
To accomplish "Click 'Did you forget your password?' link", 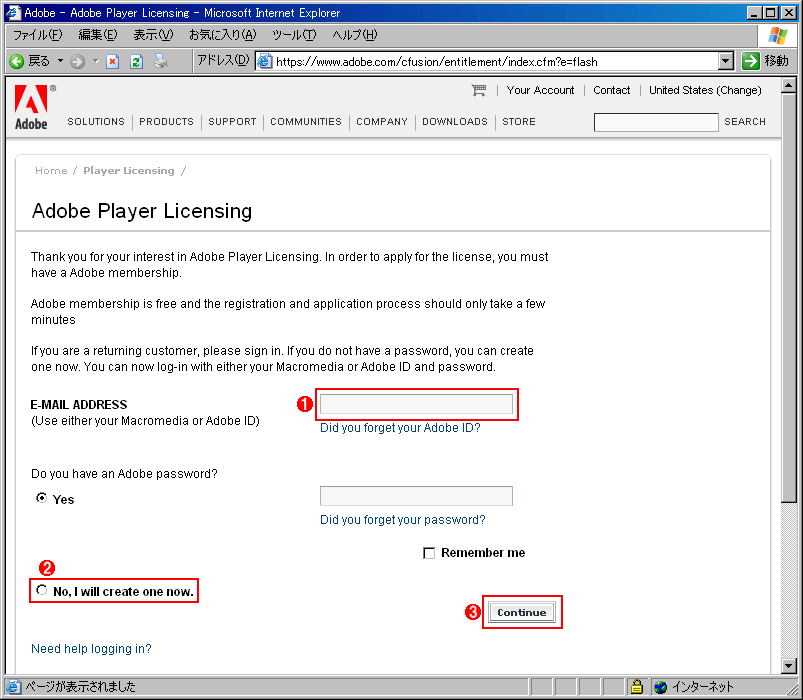I will click(x=403, y=520).
